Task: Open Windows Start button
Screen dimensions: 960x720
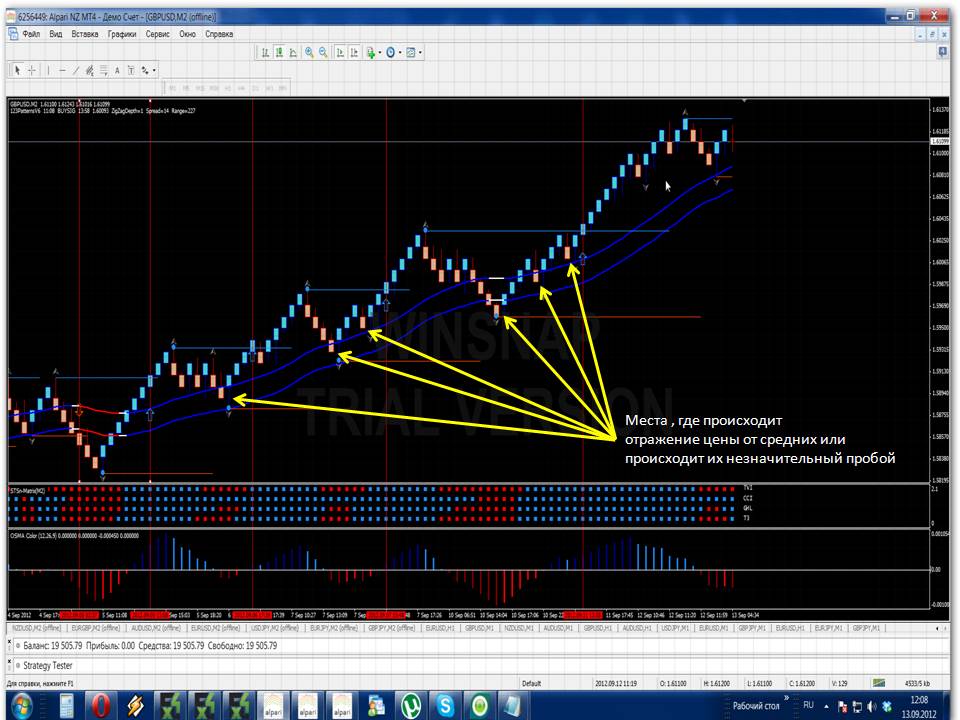Action: pos(21,706)
